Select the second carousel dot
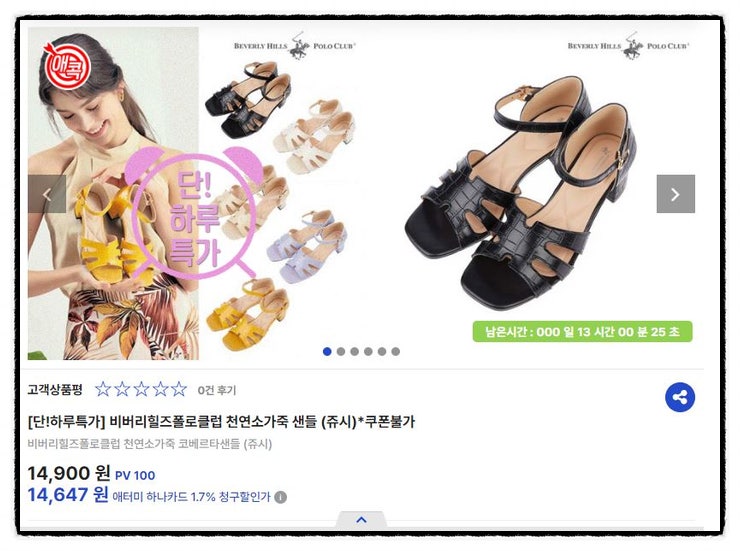The image size is (740, 551). (x=341, y=351)
